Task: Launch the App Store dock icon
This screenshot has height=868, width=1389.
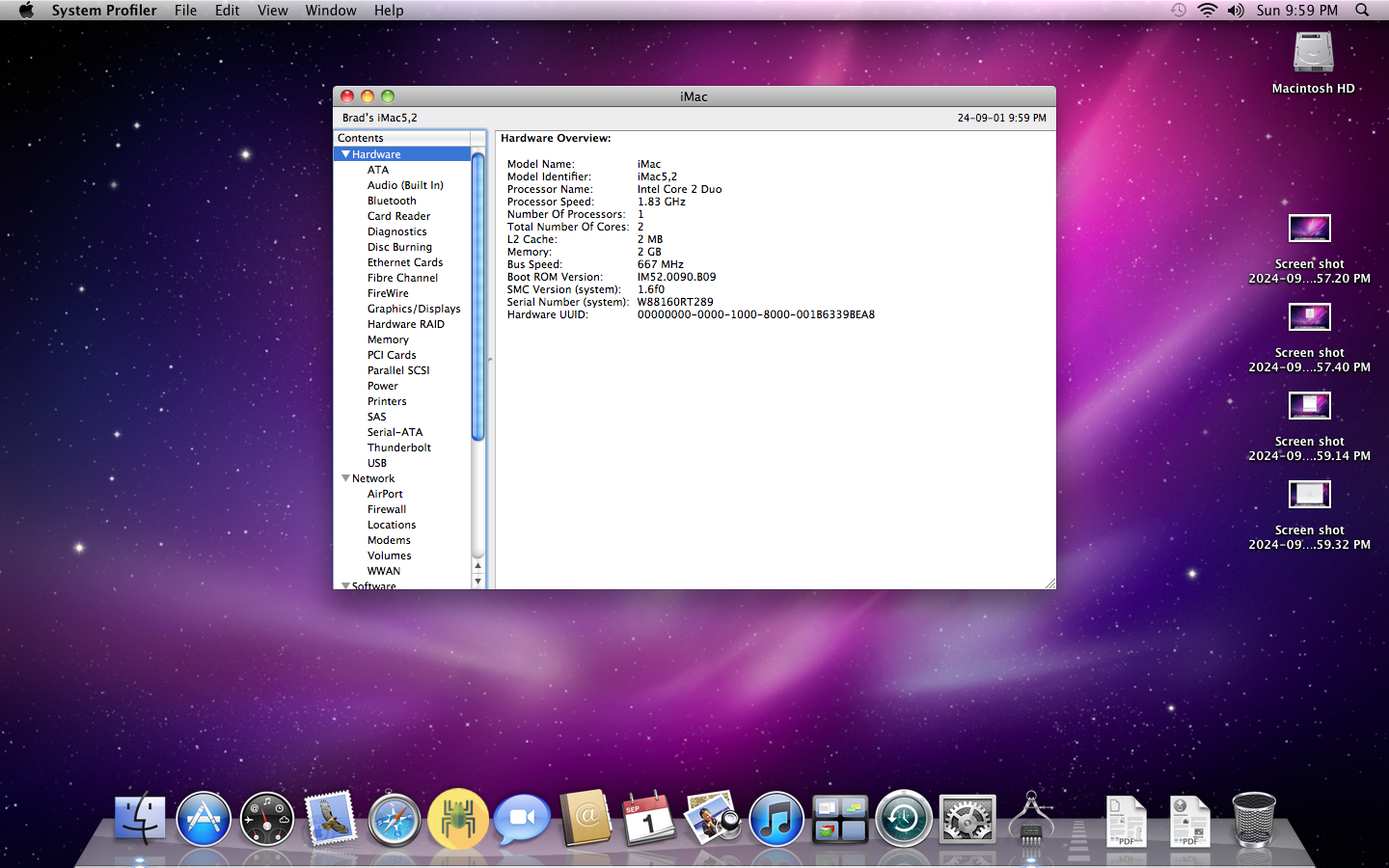Action: (204, 820)
